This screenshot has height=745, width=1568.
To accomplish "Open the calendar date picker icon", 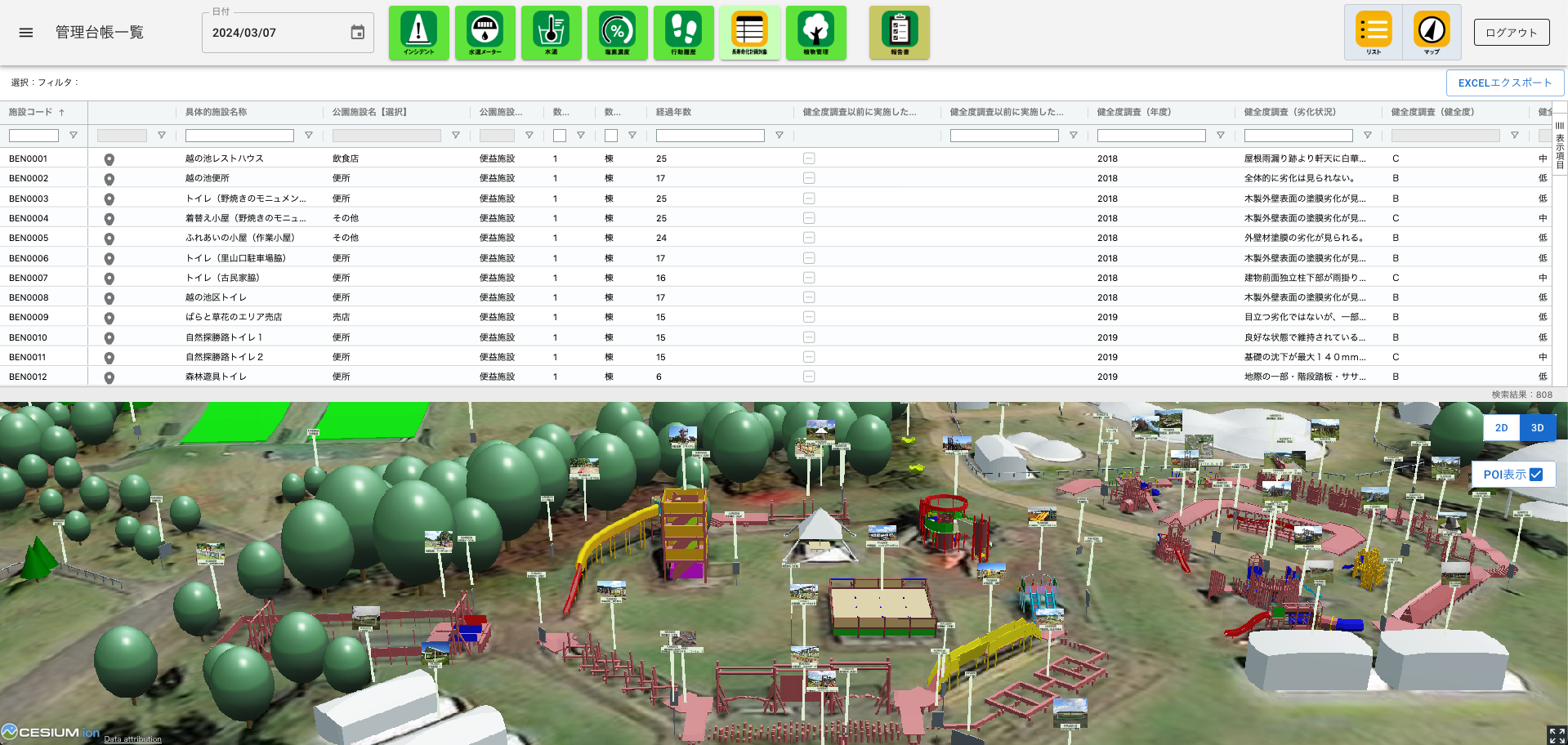I will [357, 33].
